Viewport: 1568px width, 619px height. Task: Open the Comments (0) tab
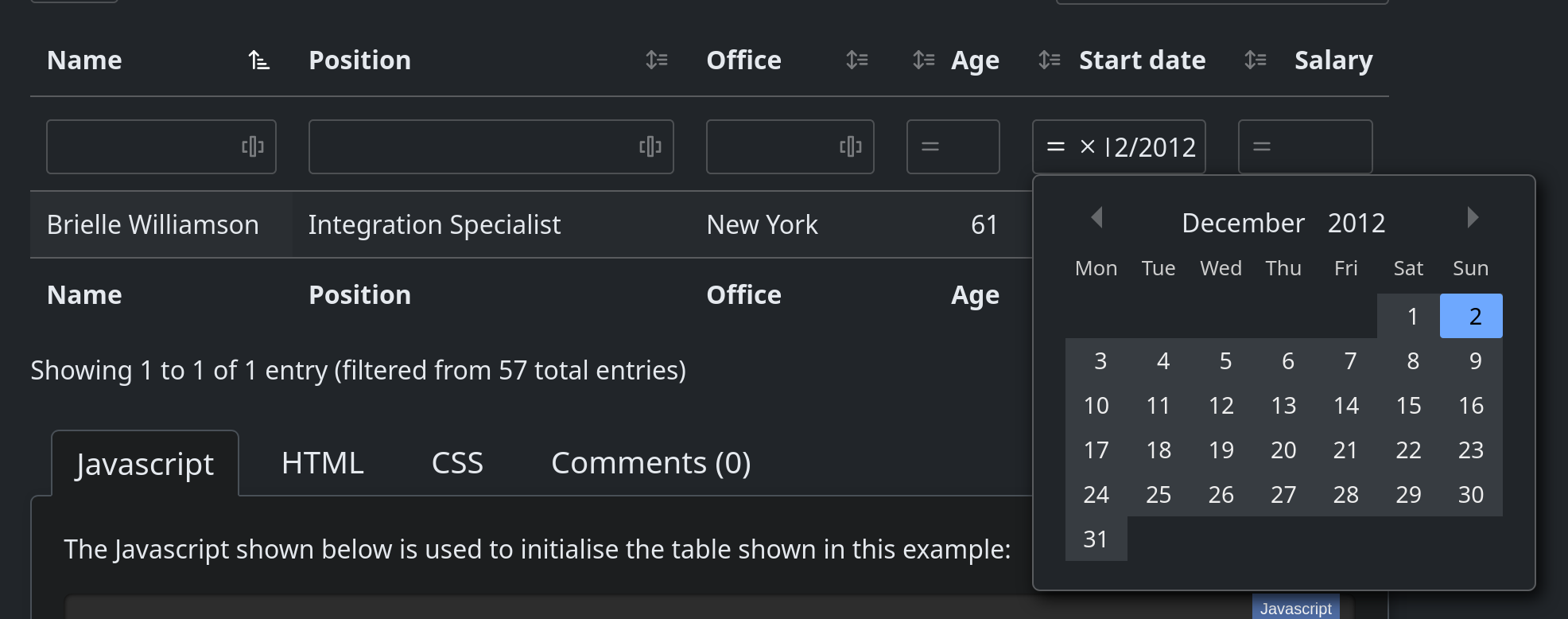[650, 463]
